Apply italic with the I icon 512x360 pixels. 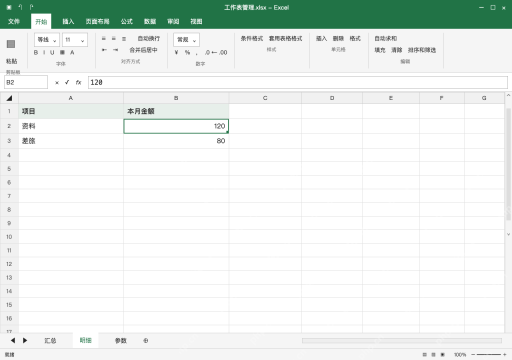[x=44, y=52]
